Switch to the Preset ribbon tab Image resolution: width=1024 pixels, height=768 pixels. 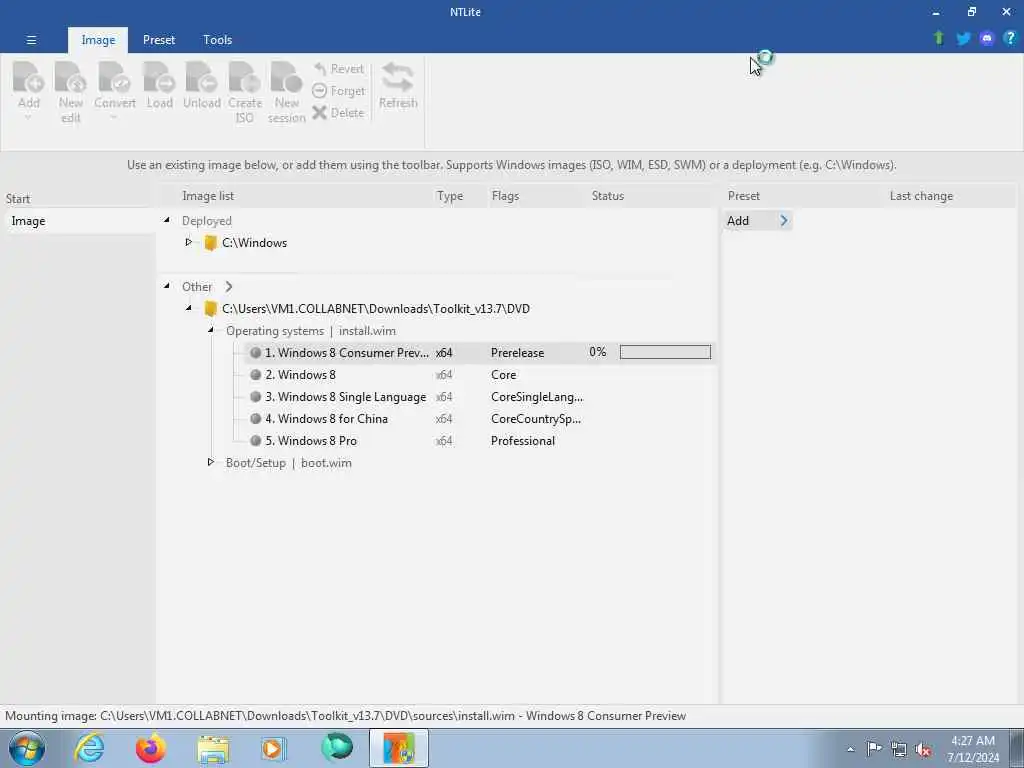pyautogui.click(x=159, y=40)
